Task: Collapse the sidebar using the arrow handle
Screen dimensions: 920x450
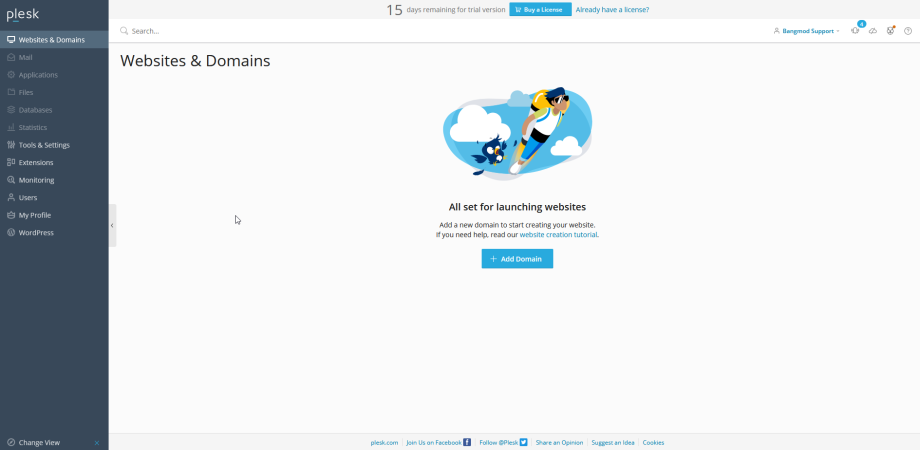Action: pos(112,225)
